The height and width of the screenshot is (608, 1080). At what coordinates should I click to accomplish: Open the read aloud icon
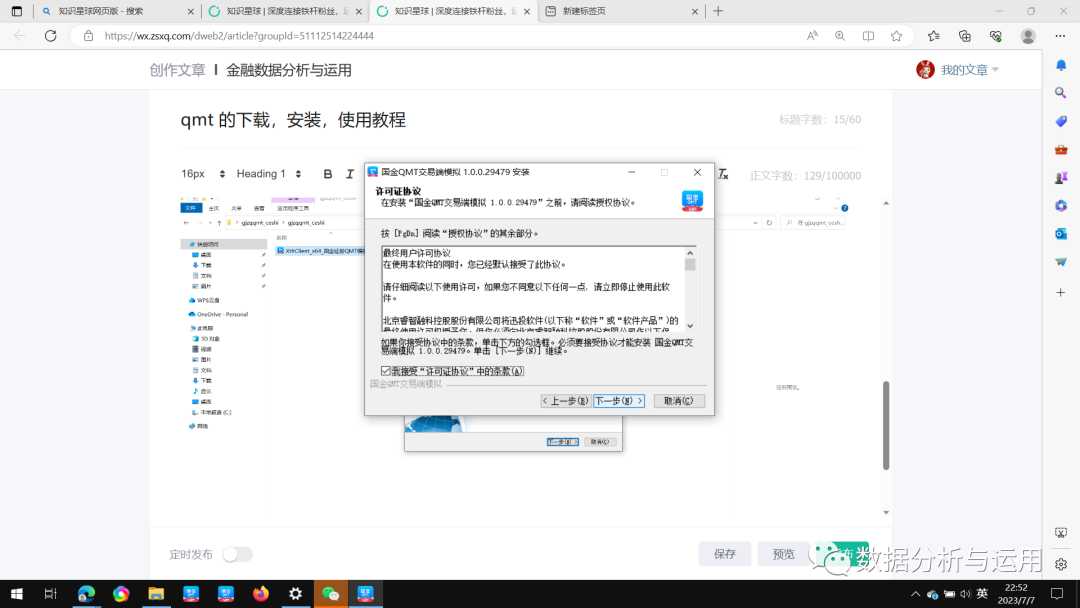tap(812, 36)
